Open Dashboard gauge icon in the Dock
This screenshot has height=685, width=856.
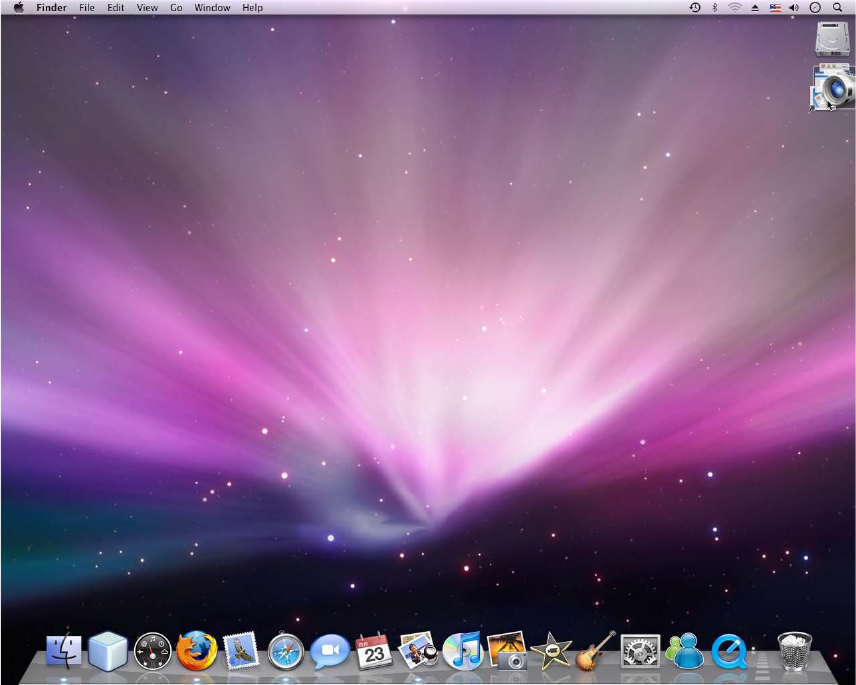tap(152, 651)
